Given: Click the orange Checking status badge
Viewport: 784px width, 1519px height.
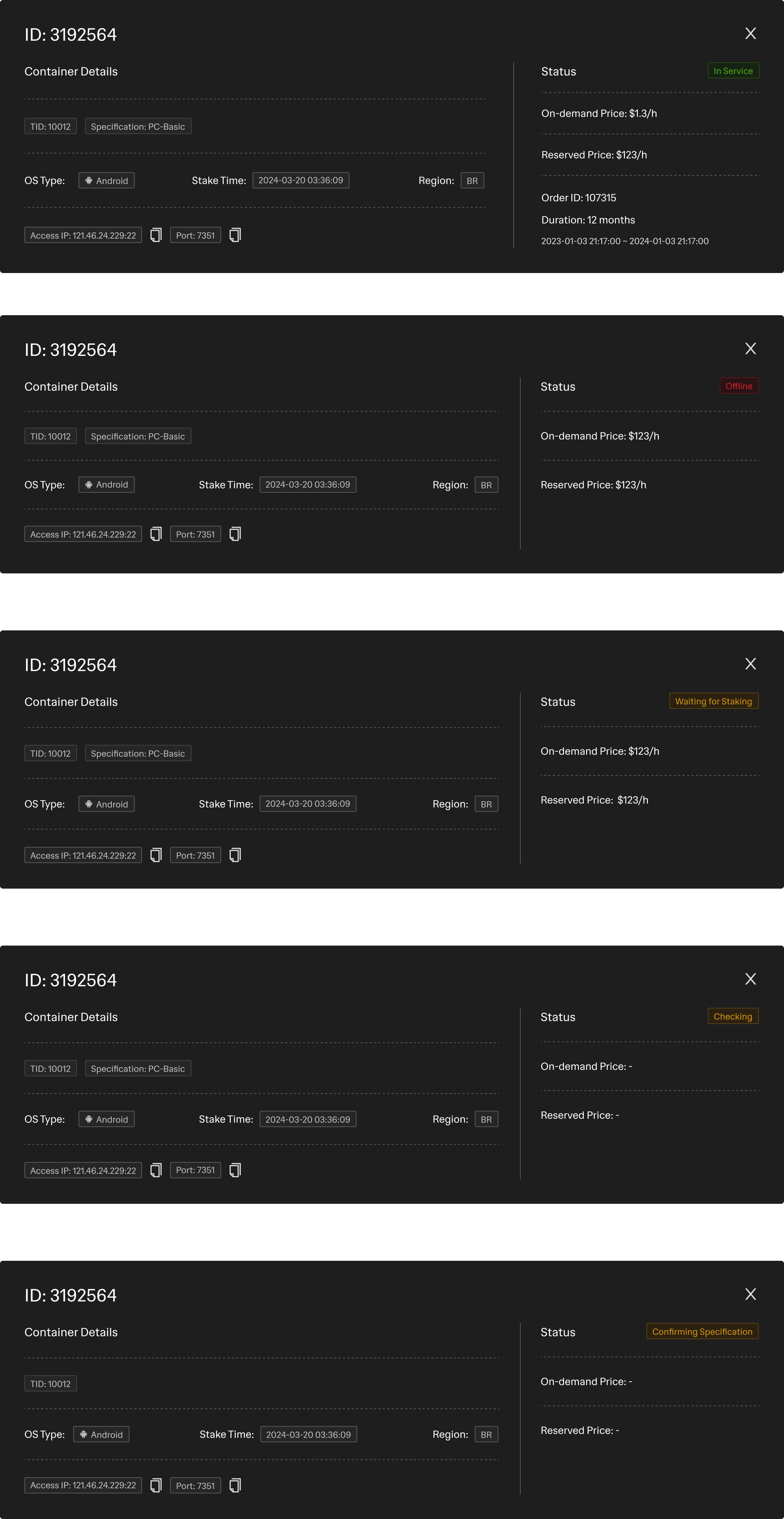Looking at the screenshot, I should pyautogui.click(x=733, y=1017).
